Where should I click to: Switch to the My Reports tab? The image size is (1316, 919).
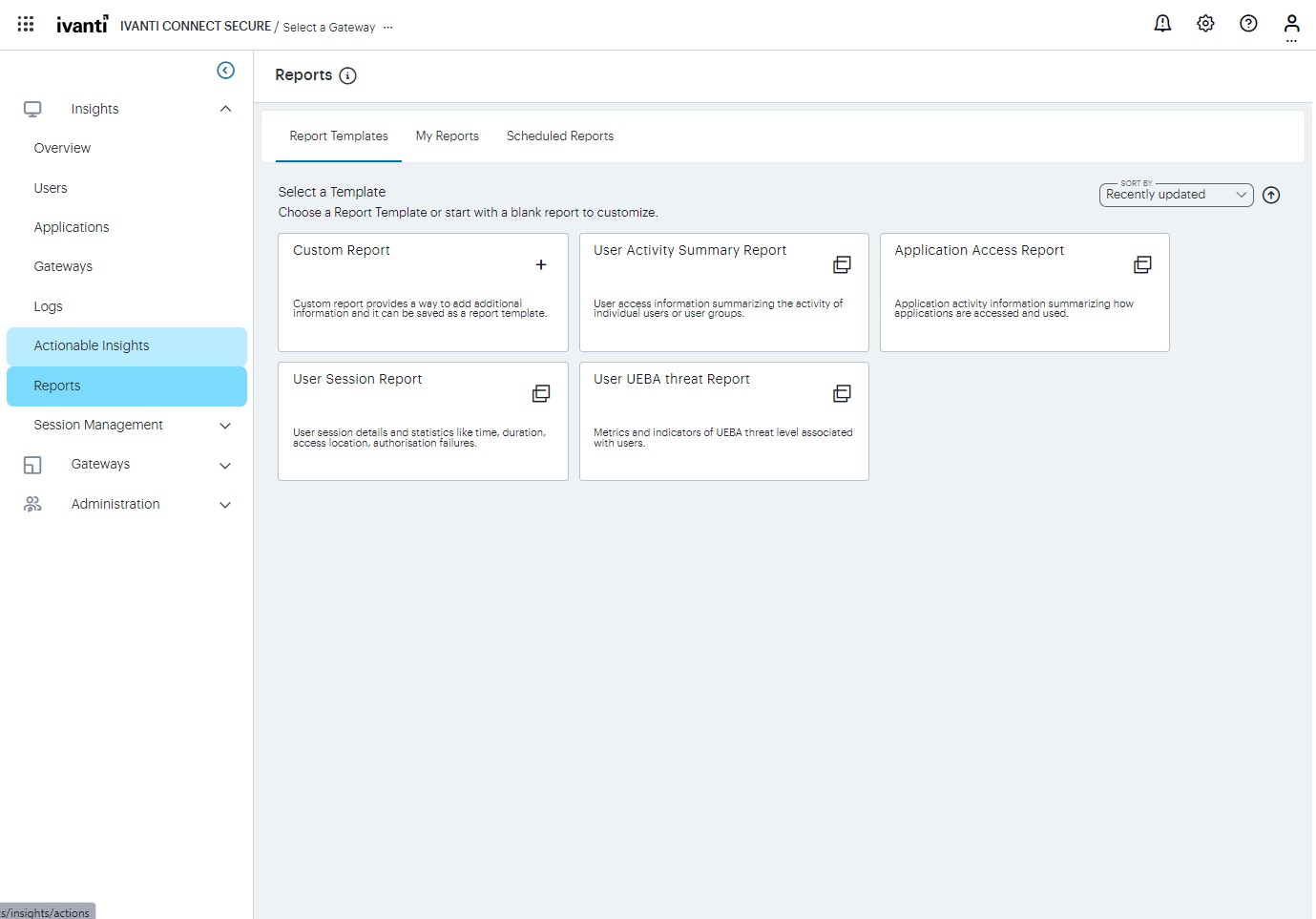pyautogui.click(x=447, y=136)
